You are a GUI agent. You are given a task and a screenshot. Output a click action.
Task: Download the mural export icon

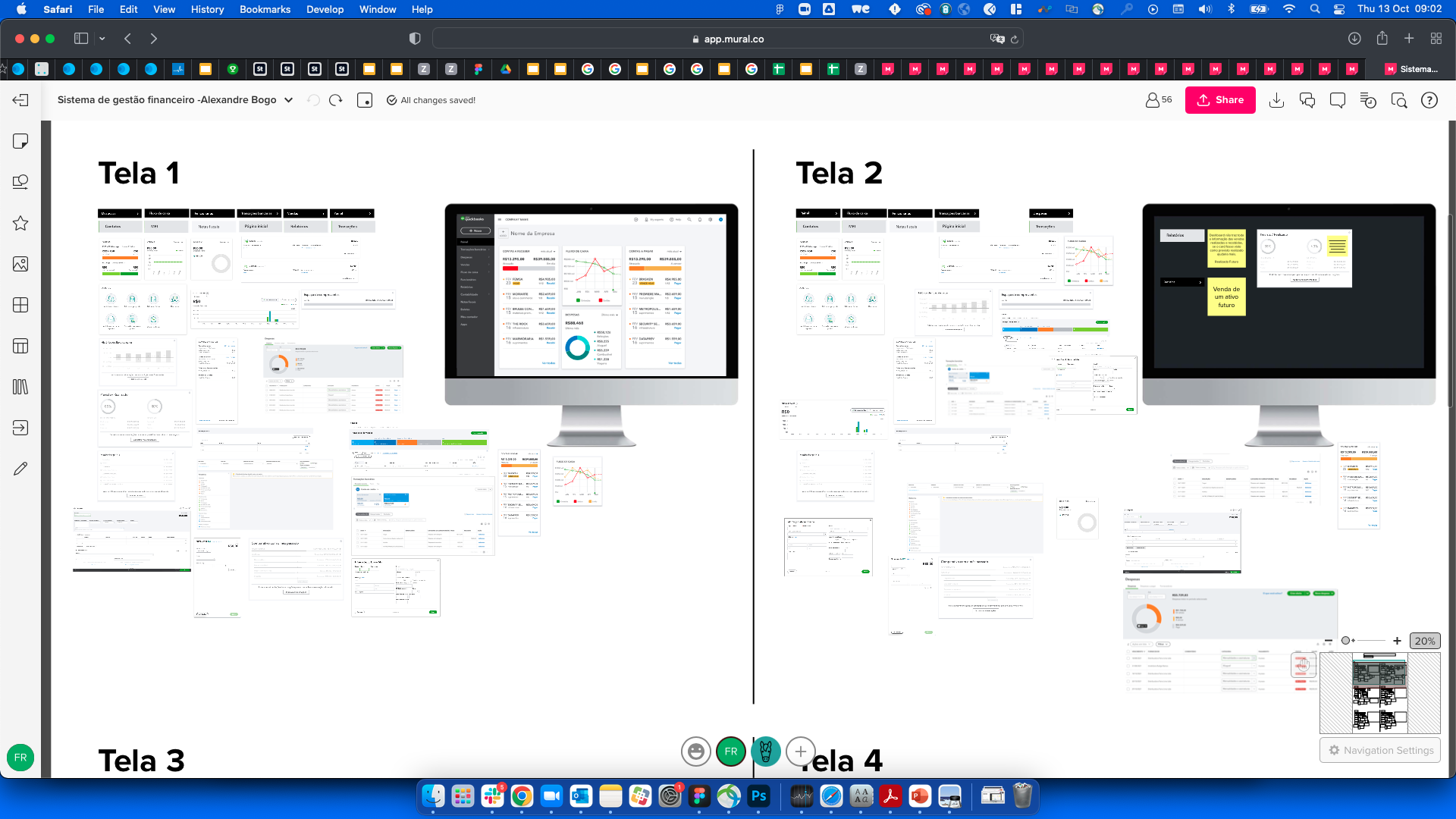point(1276,100)
